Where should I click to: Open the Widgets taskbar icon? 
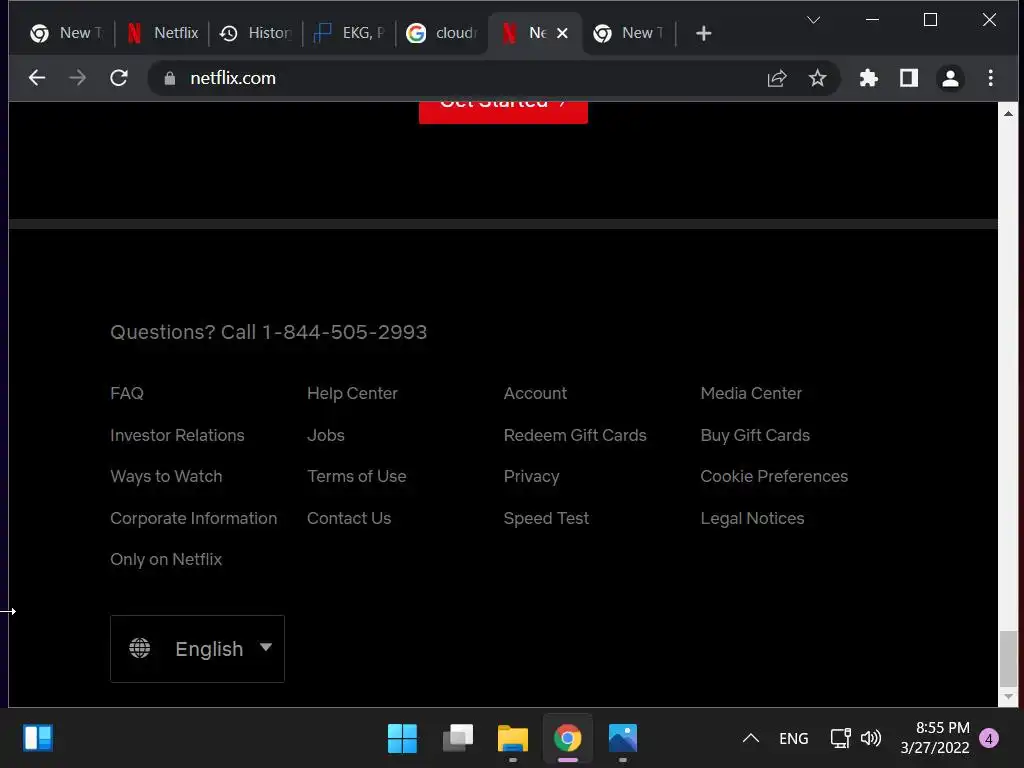(x=39, y=738)
